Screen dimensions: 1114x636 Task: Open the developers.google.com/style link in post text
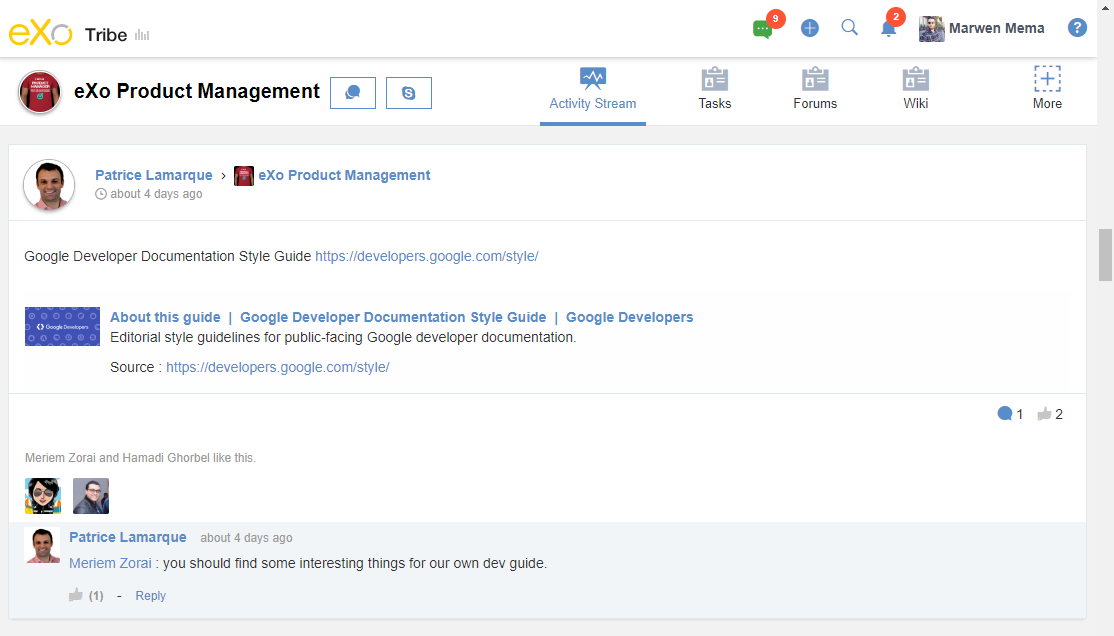[426, 257]
